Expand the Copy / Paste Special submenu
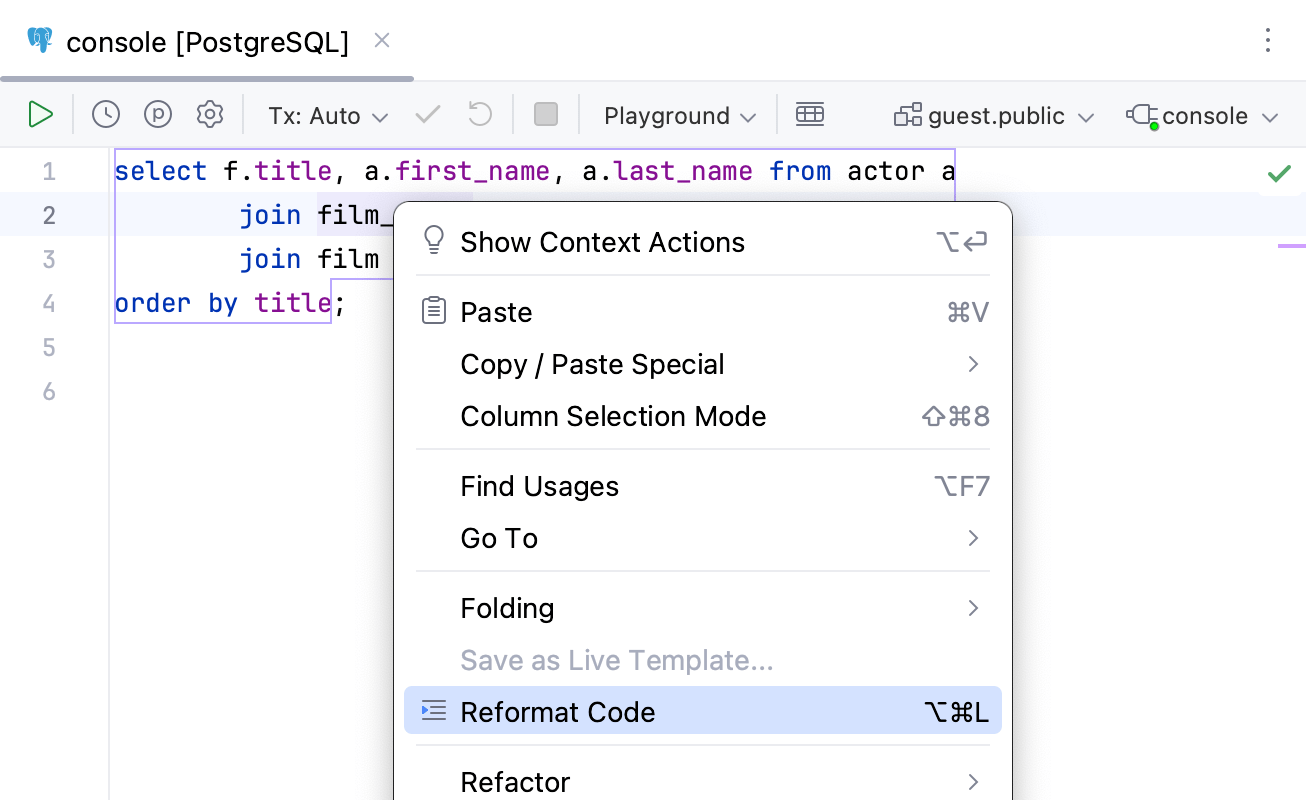 (592, 364)
